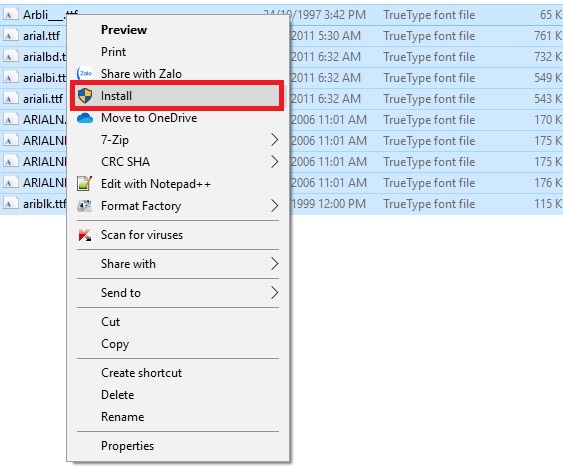Select Properties at the menu bottom

[x=127, y=446]
